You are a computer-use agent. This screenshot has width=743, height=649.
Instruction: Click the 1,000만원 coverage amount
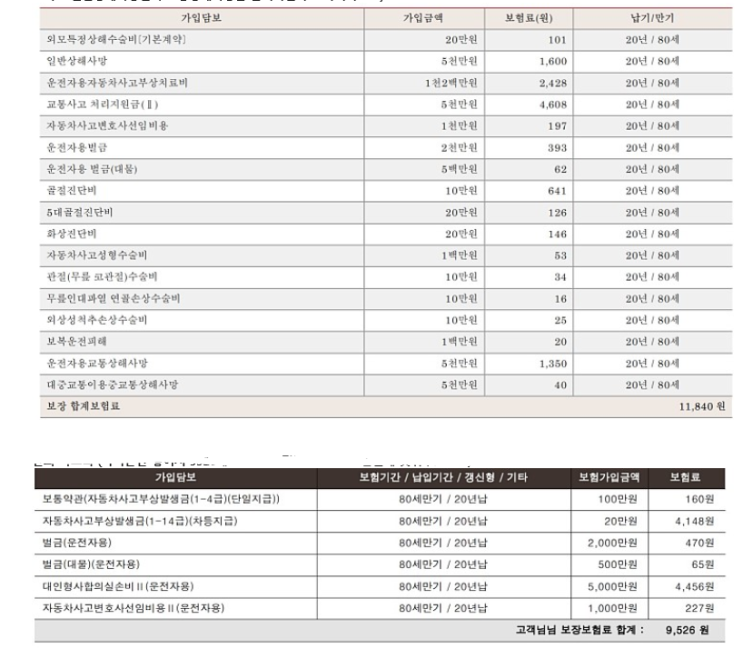pyautogui.click(x=613, y=608)
